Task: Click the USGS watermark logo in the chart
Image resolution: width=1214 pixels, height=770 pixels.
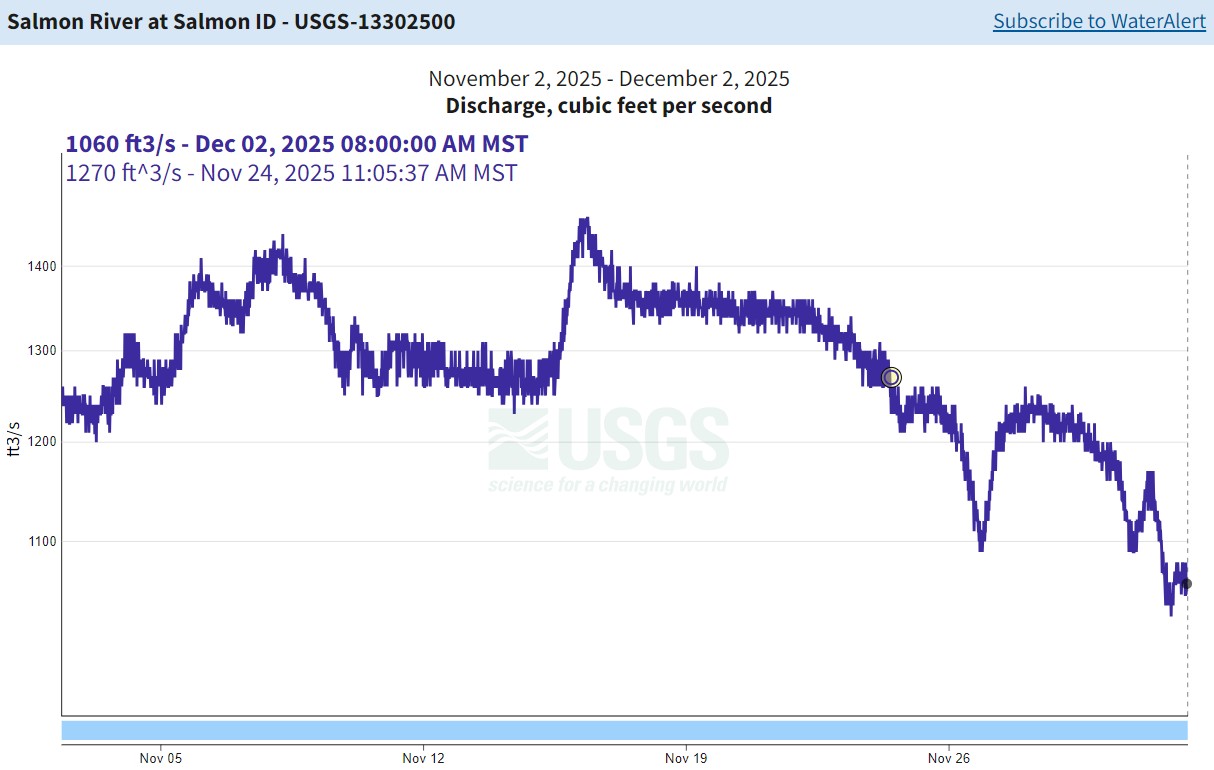Action: [x=608, y=449]
